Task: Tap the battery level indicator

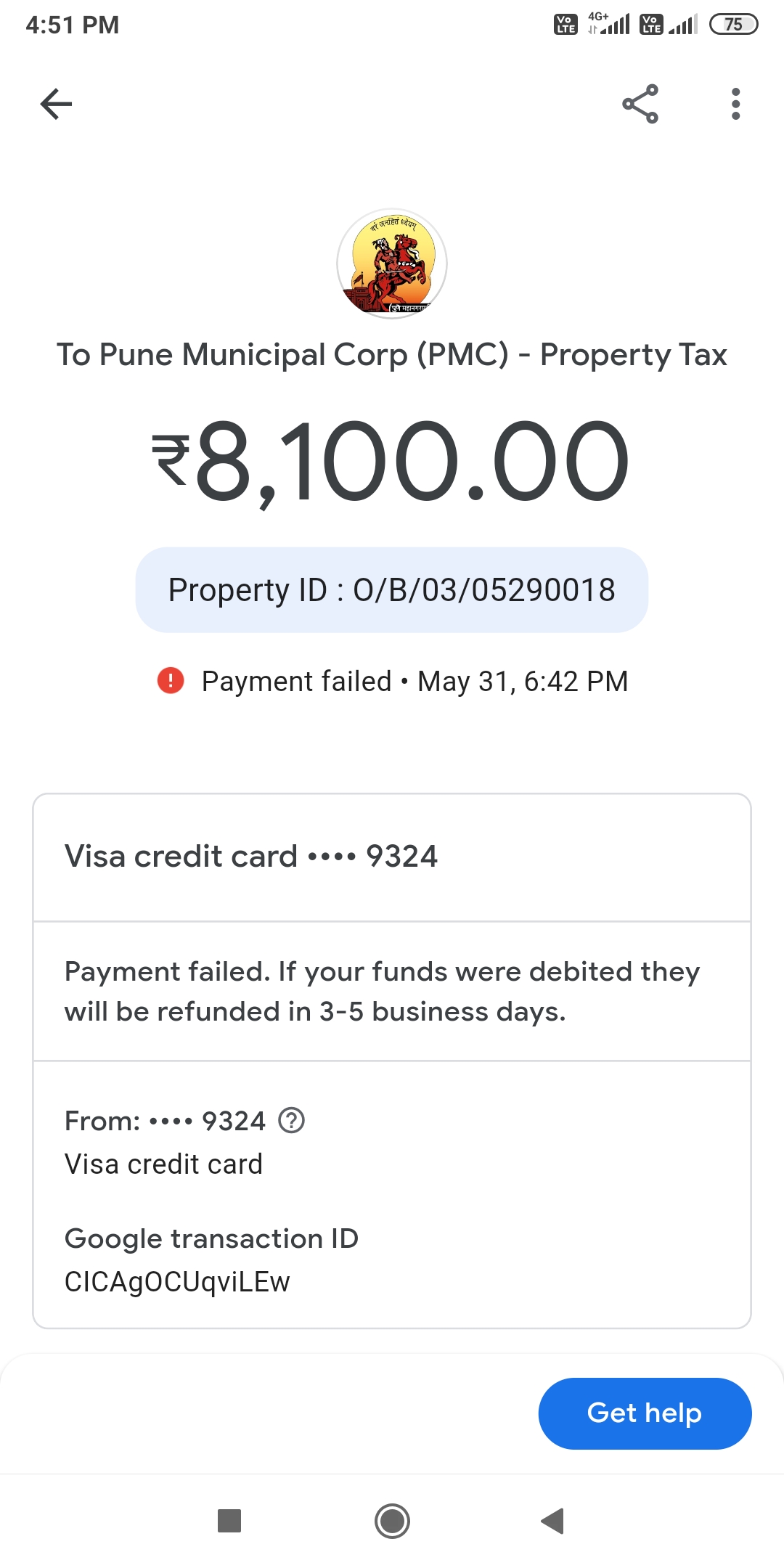Action: 733,25
